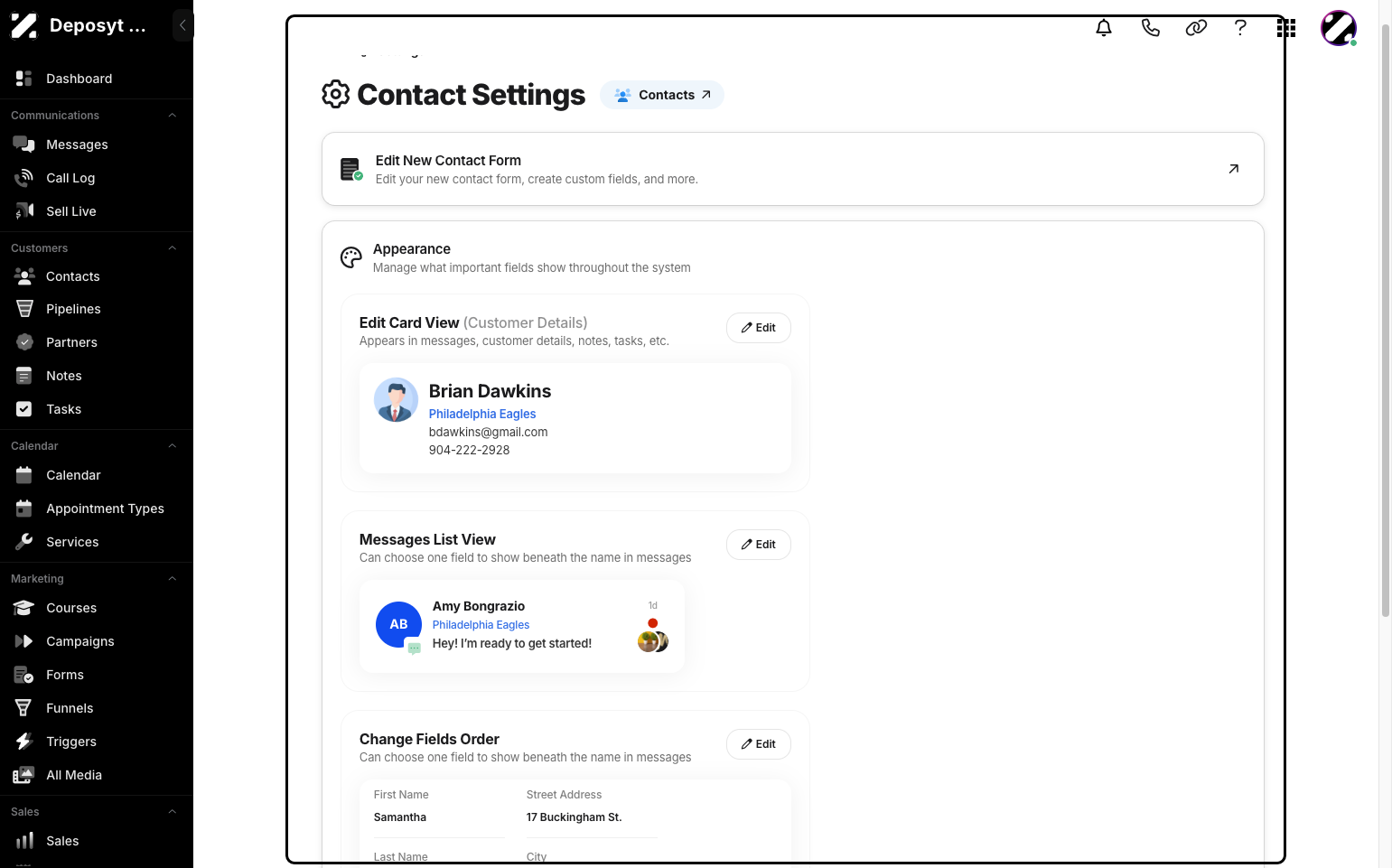Click the Contacts link button beside title
This screenshot has width=1392, height=868.
click(x=662, y=95)
